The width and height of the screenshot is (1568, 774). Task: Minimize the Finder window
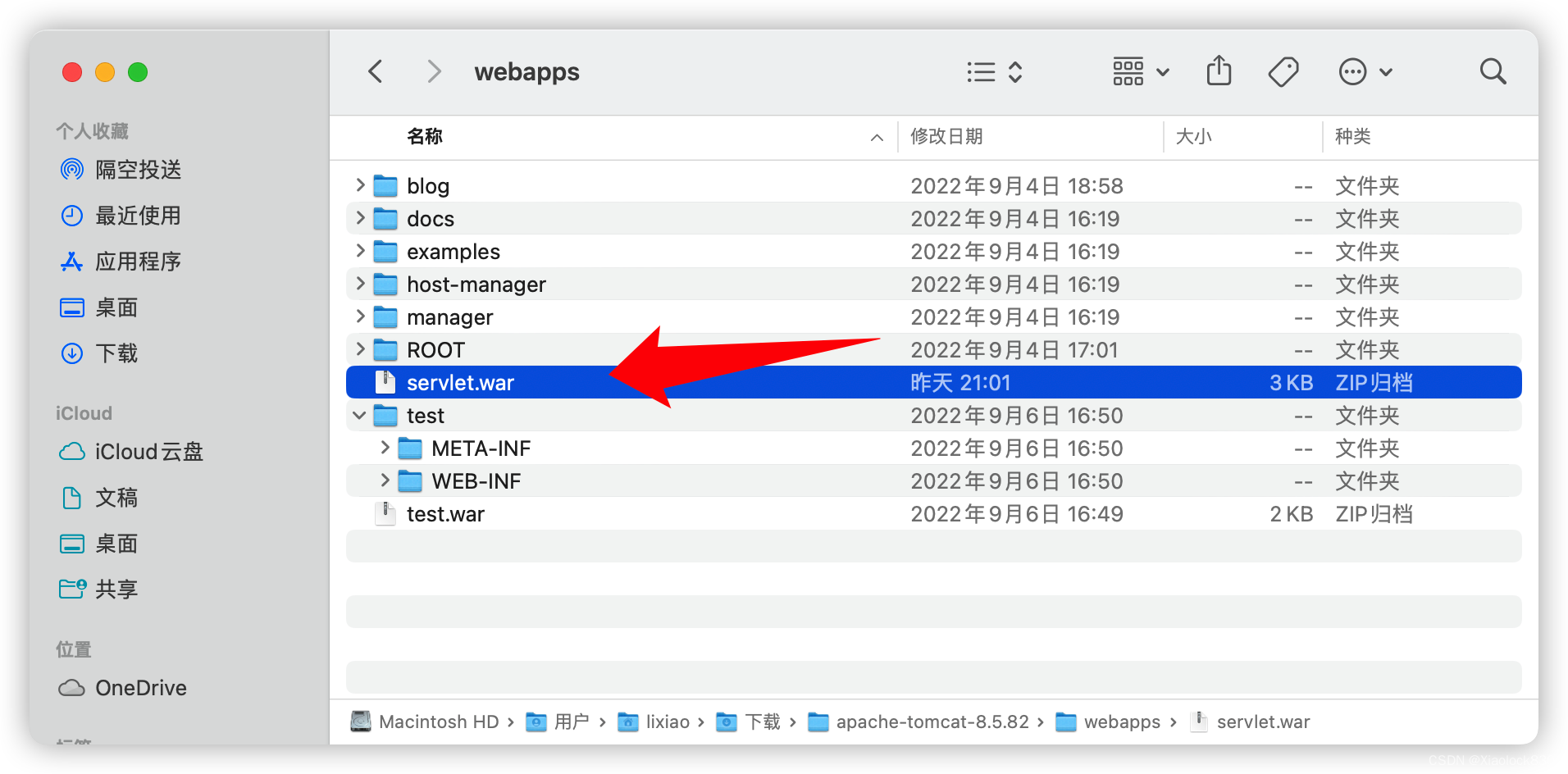pos(105,72)
